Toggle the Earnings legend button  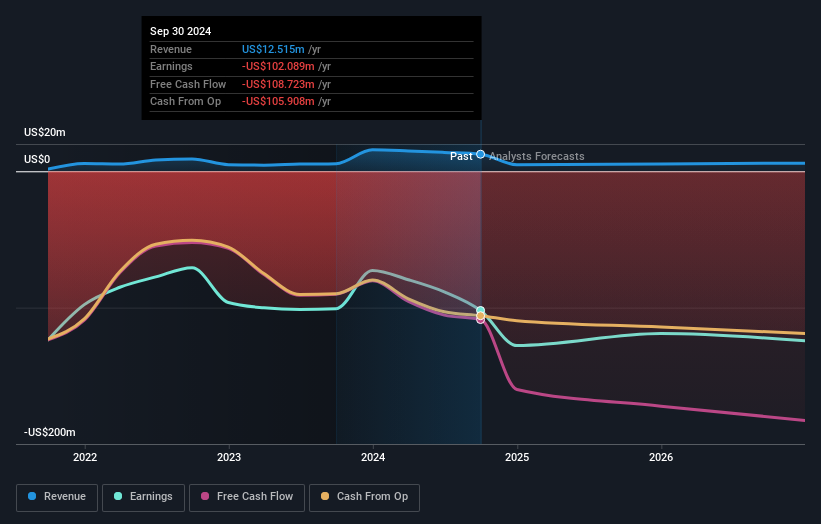point(143,497)
